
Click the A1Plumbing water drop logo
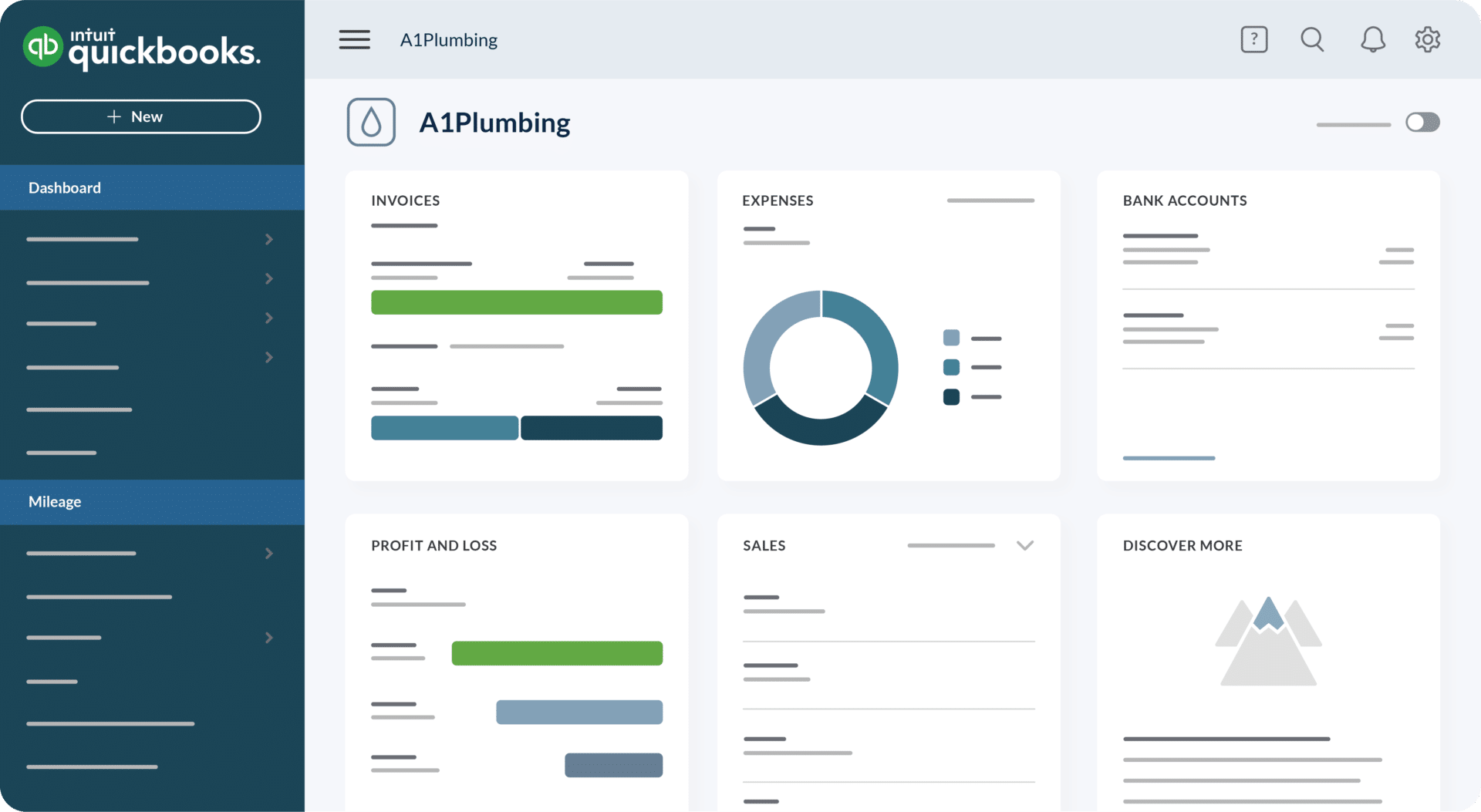coord(371,122)
